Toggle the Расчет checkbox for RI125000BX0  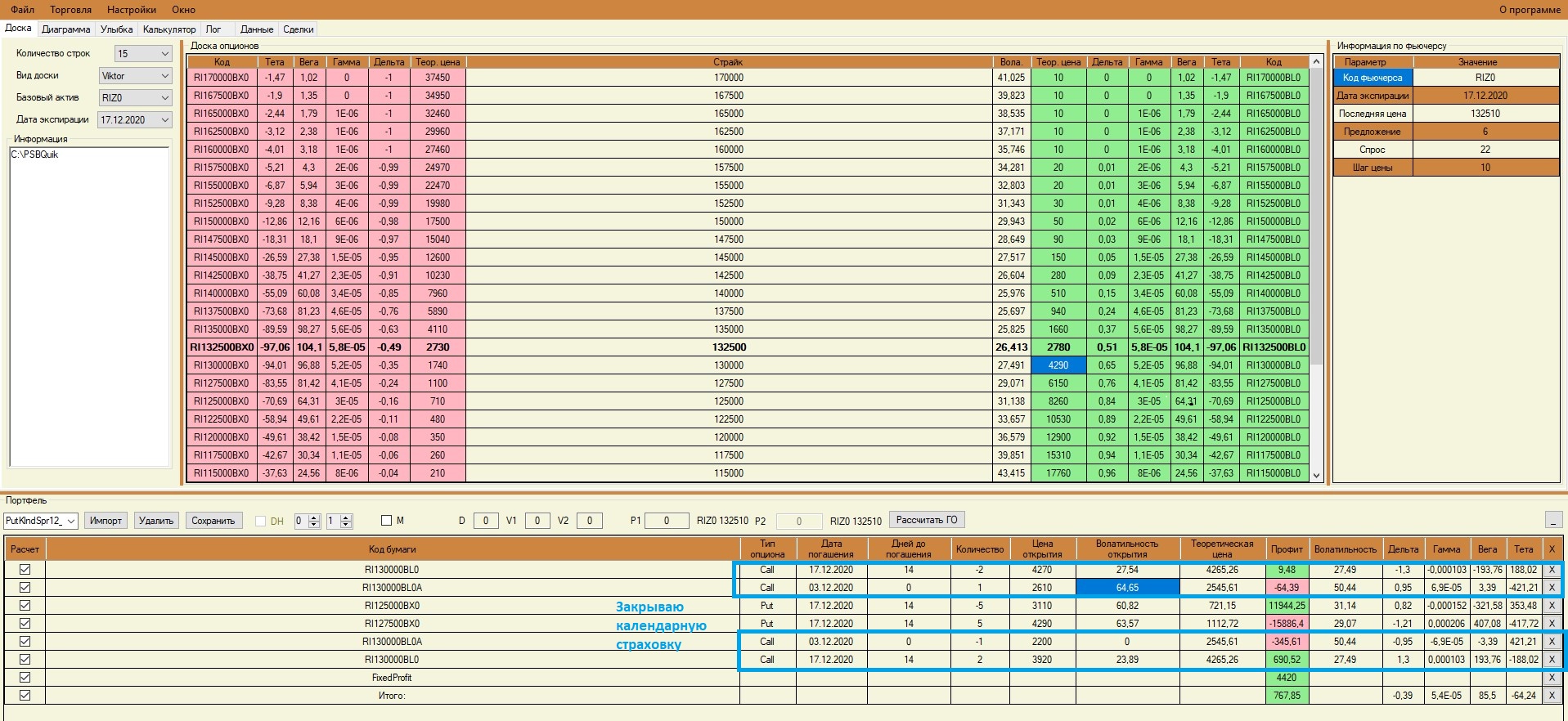(x=25, y=606)
